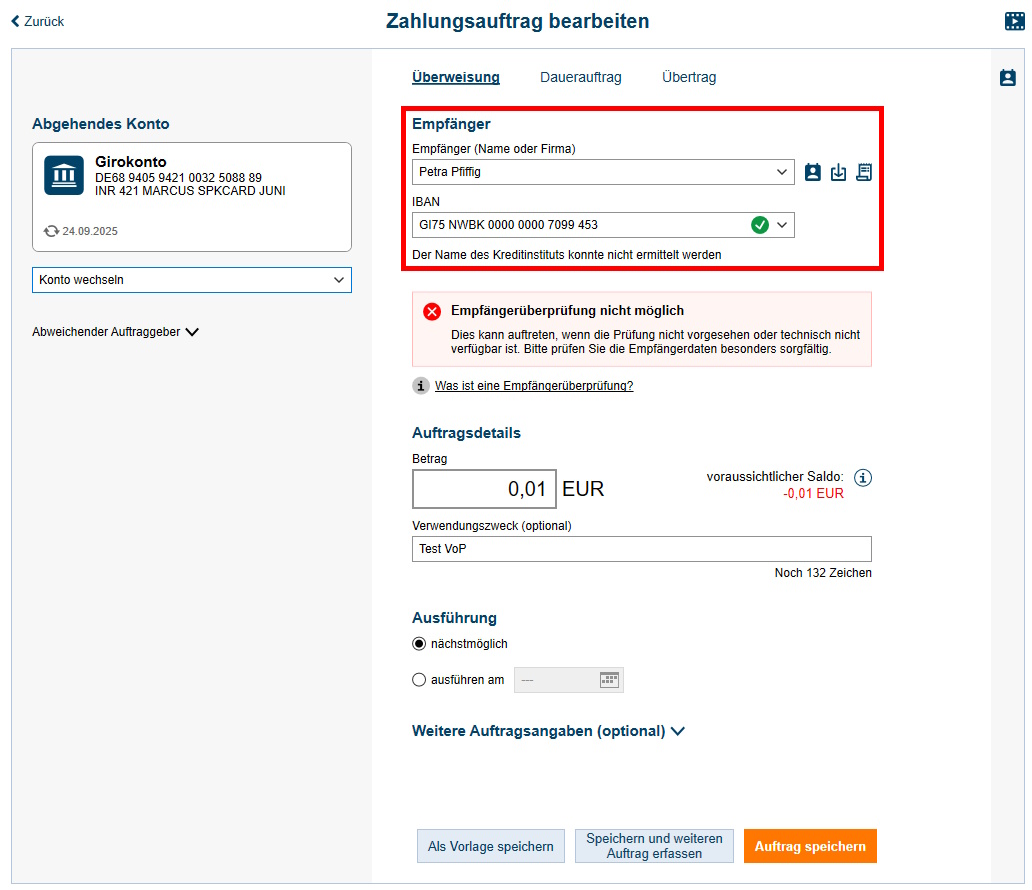Open the IBAN dropdown arrow
The image size is (1032, 890).
782,225
